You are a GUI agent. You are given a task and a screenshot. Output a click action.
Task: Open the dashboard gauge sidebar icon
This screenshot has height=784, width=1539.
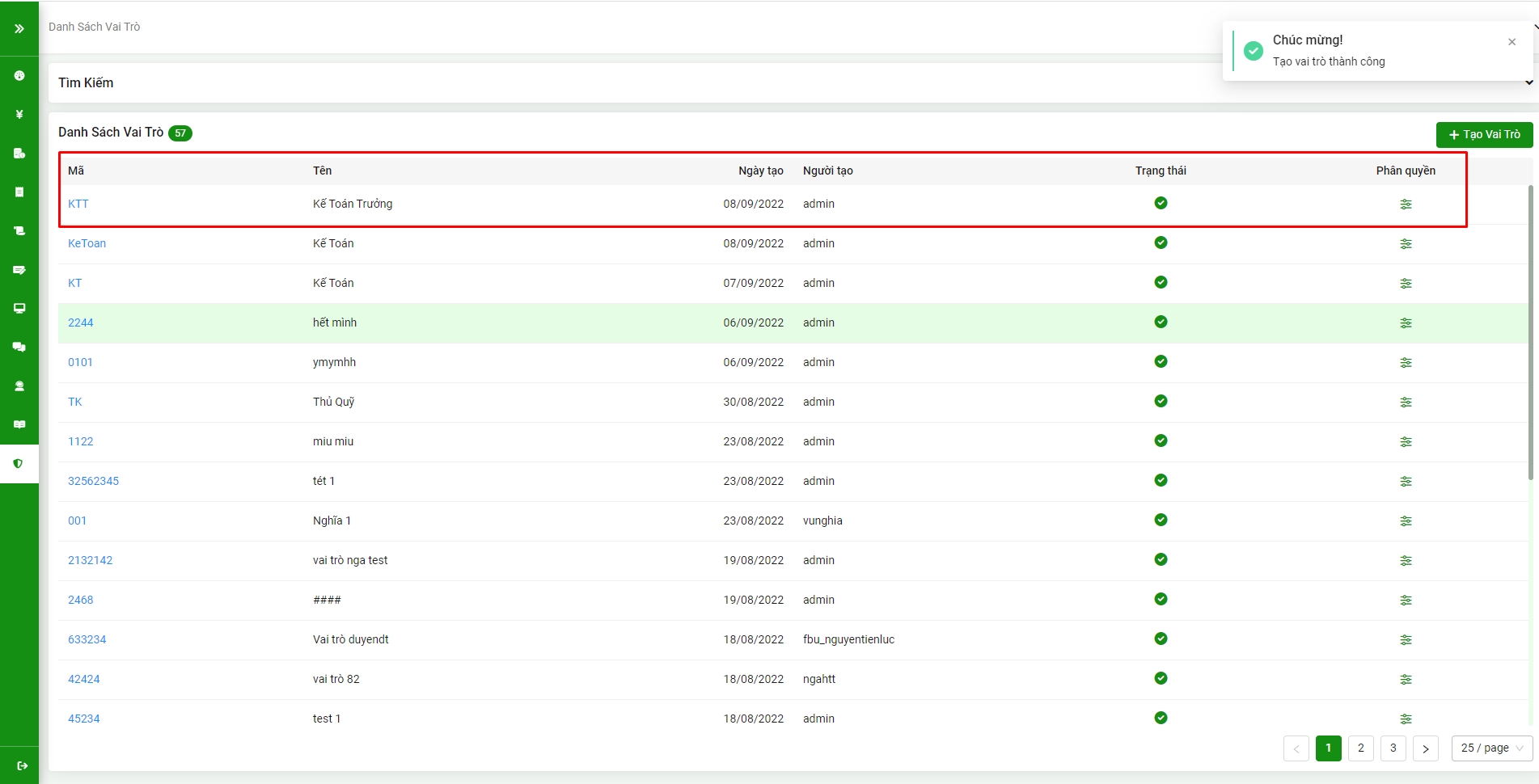[x=19, y=75]
